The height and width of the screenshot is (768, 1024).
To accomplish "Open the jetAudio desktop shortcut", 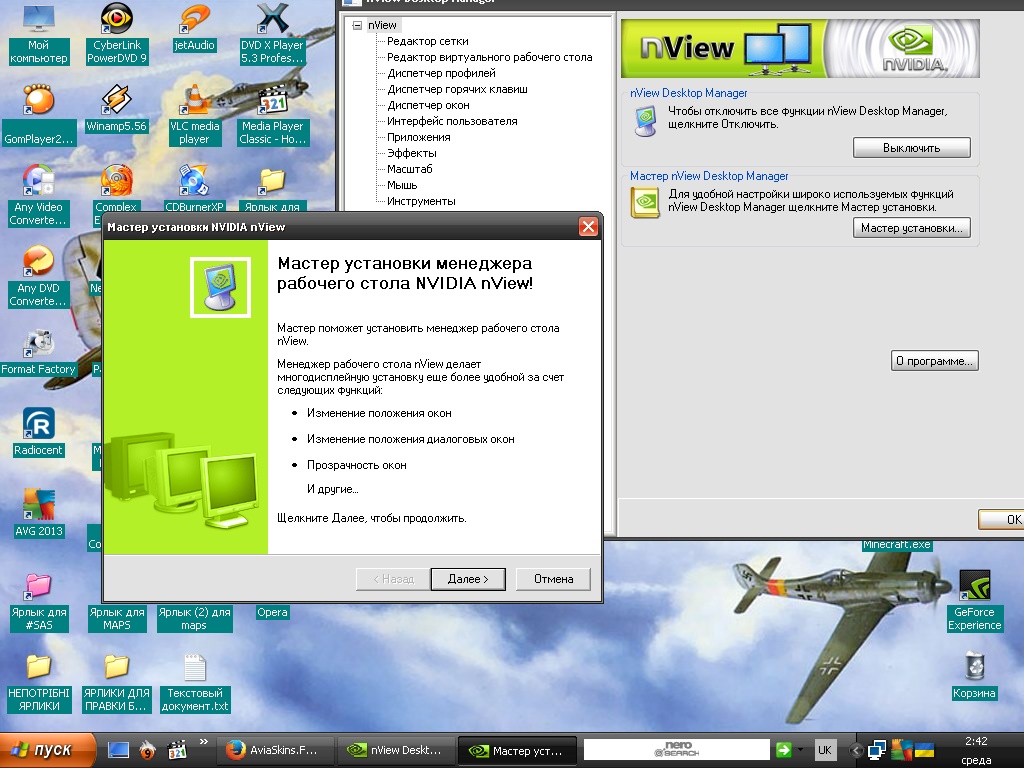I will point(195,27).
